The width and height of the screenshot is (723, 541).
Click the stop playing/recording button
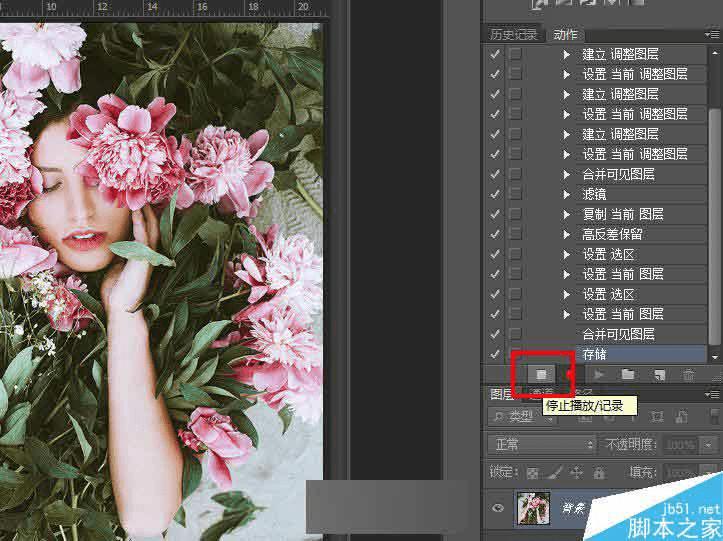point(541,374)
